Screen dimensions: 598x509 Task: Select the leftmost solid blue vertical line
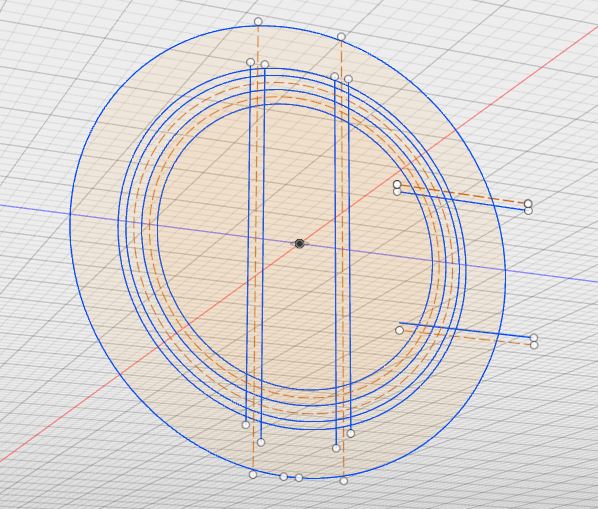[x=248, y=244]
